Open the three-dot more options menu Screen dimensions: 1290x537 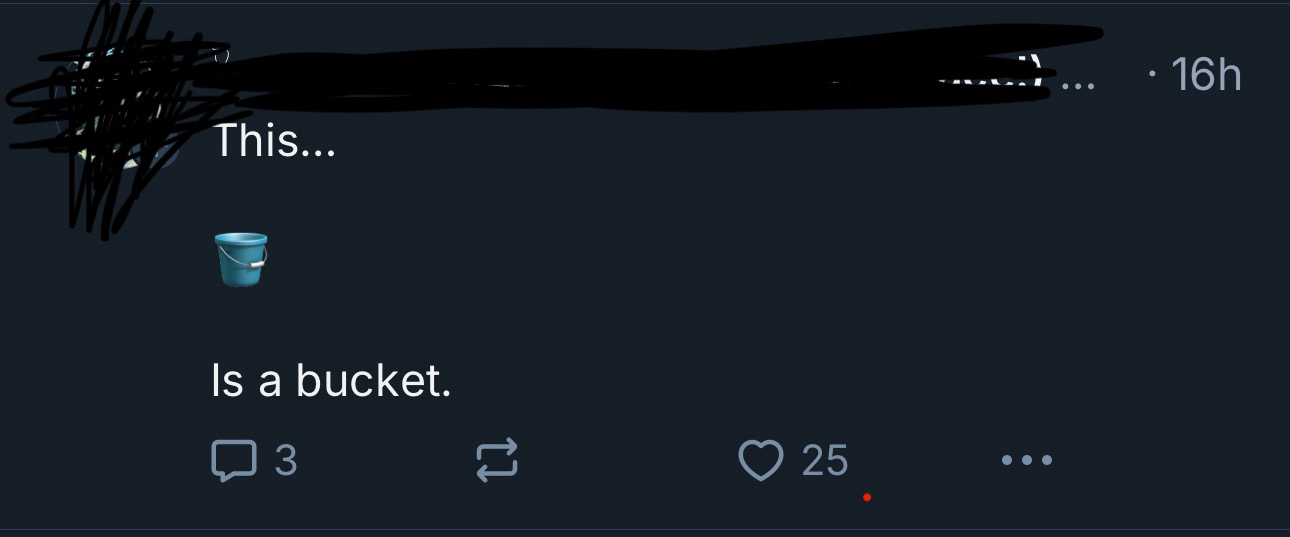pyautogui.click(x=1026, y=461)
